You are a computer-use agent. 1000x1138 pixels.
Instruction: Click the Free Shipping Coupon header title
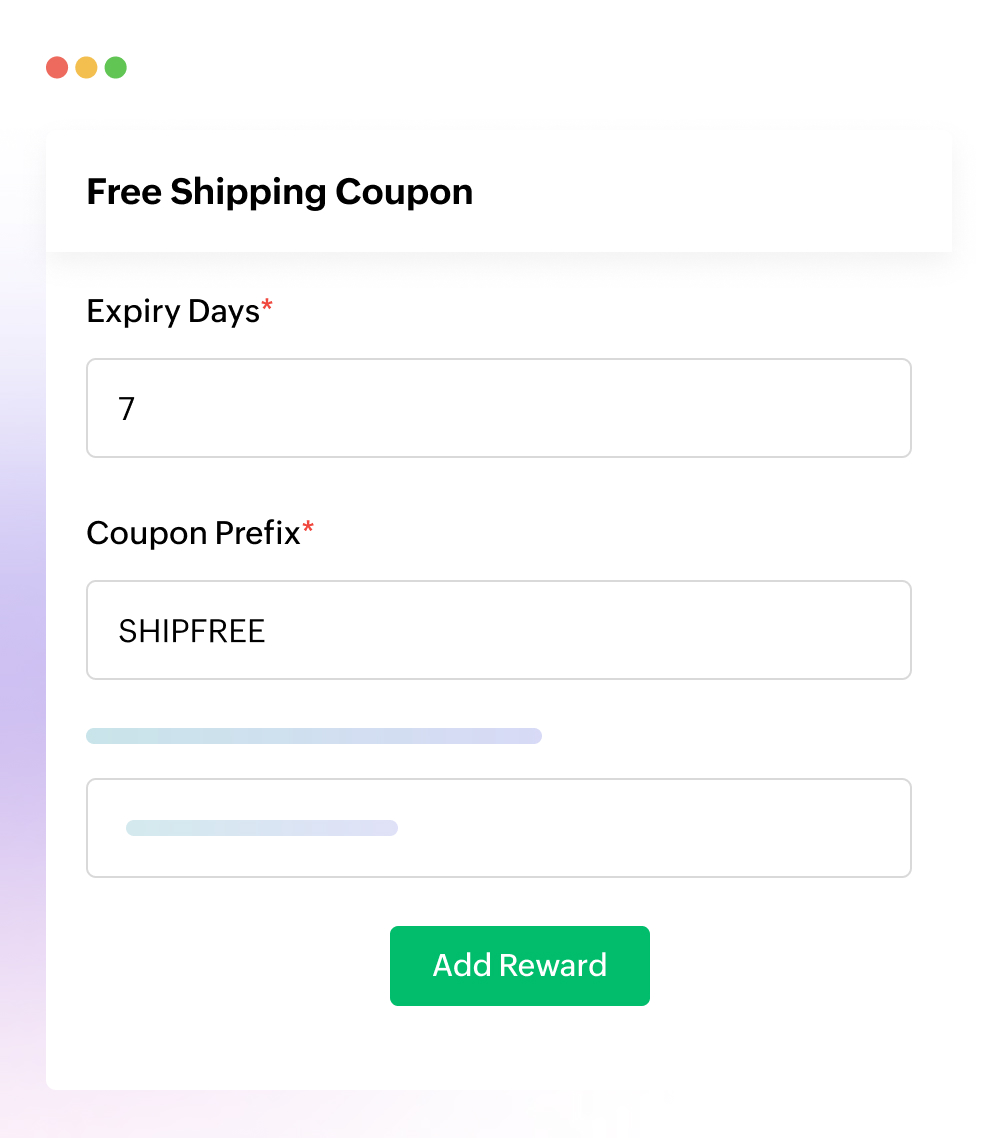pyautogui.click(x=279, y=191)
